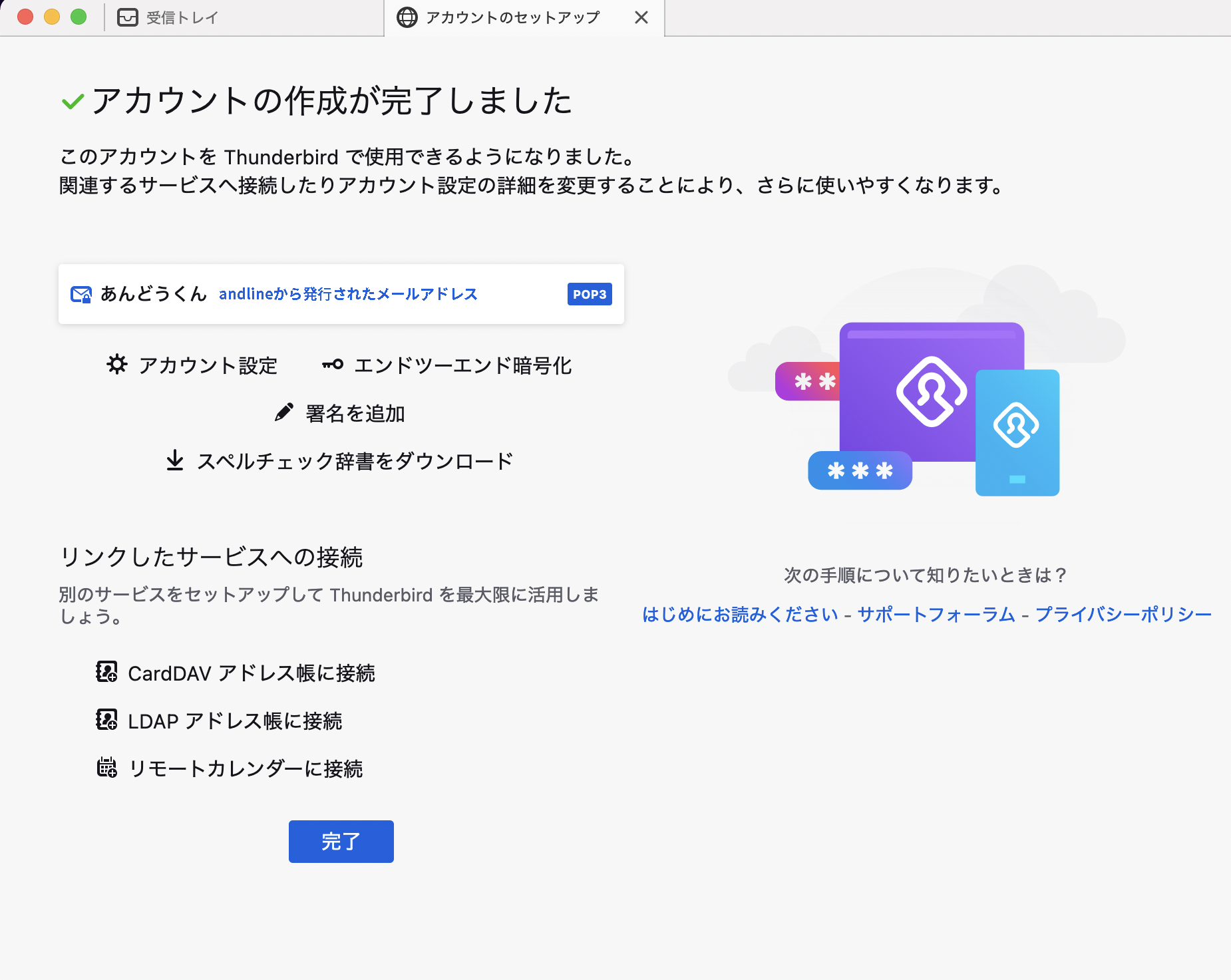
Task: Open the サポートフォーラム link
Action: click(x=936, y=614)
